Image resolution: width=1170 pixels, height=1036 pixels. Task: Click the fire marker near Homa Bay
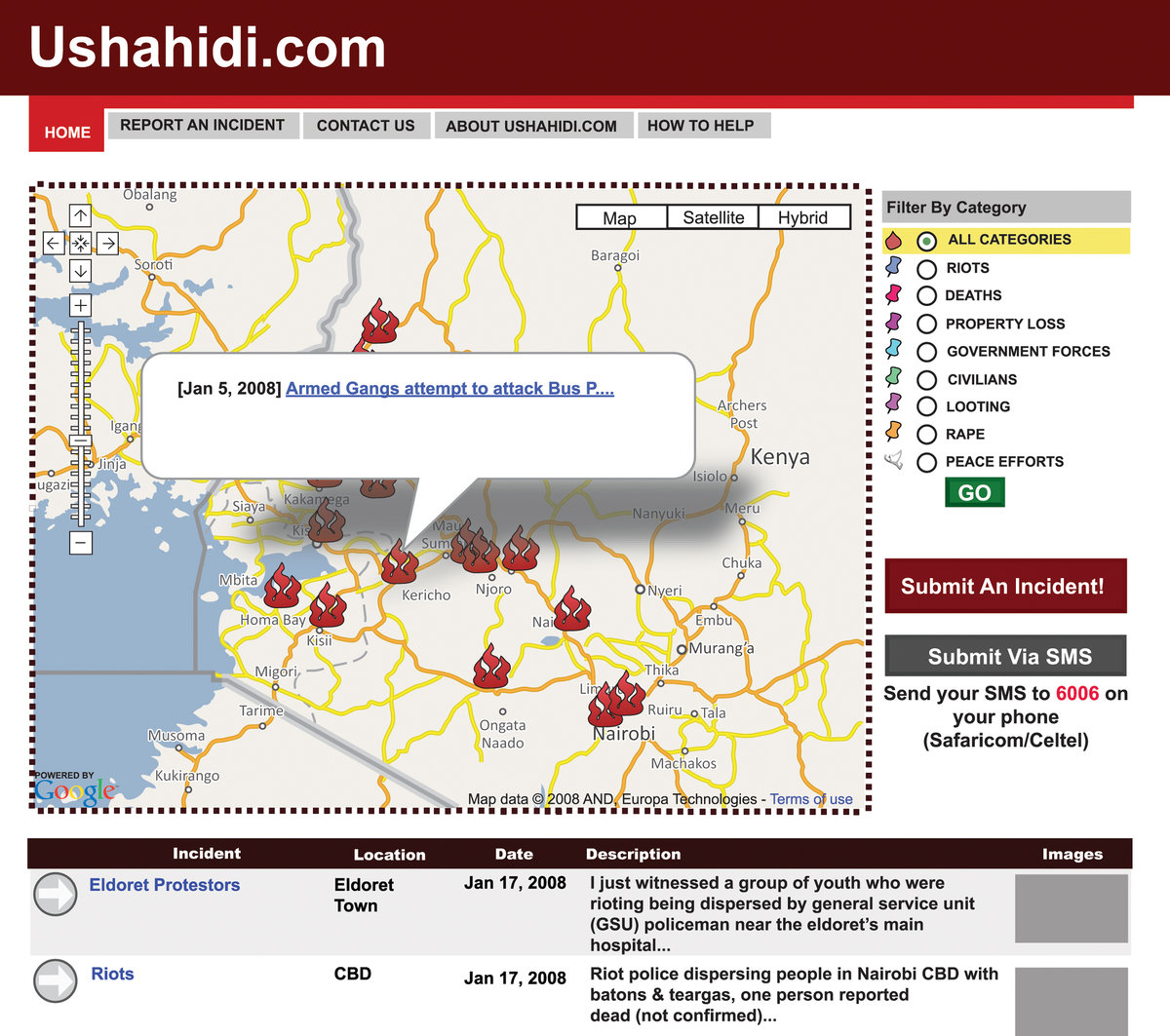point(282,586)
